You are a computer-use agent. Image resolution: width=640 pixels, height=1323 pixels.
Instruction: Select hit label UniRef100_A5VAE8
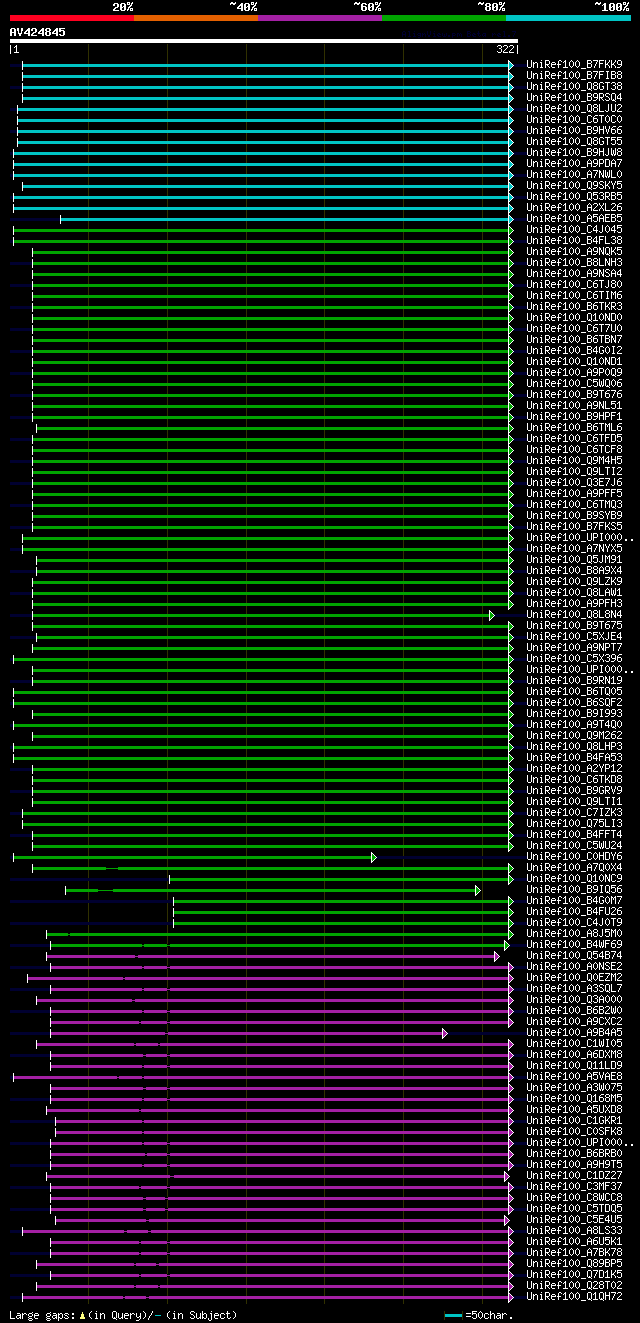(574, 1077)
